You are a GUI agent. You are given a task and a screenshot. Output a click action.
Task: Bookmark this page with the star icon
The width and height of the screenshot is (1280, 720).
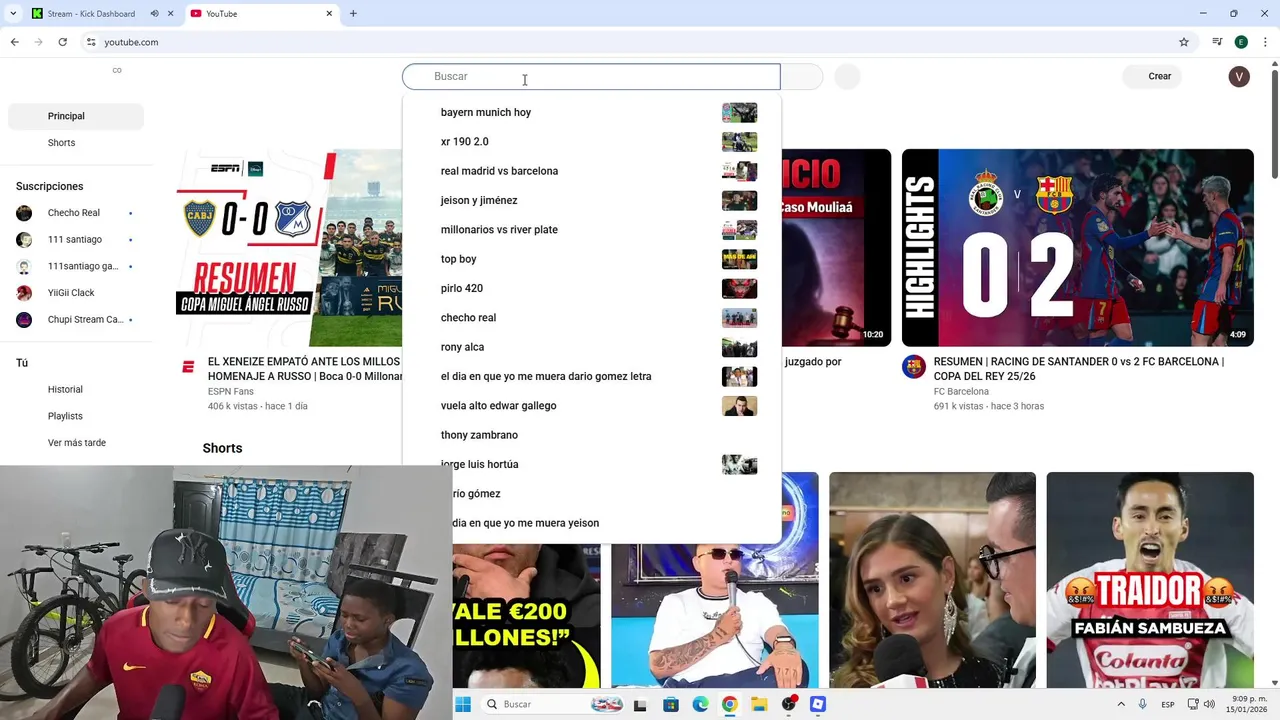click(x=1184, y=42)
